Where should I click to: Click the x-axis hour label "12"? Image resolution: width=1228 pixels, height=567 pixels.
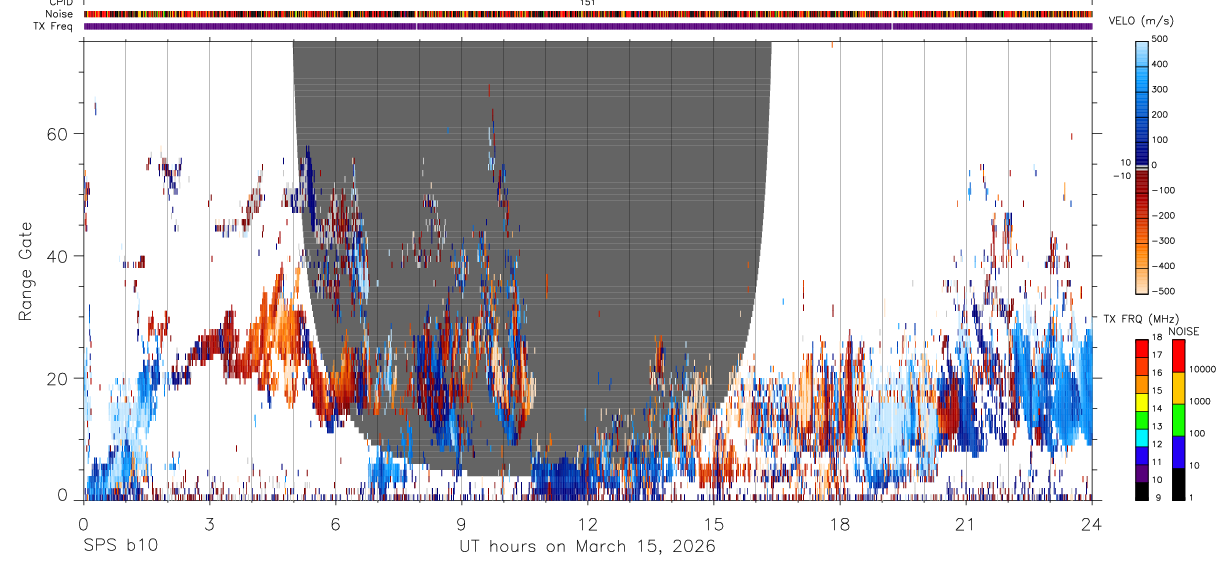coord(587,524)
